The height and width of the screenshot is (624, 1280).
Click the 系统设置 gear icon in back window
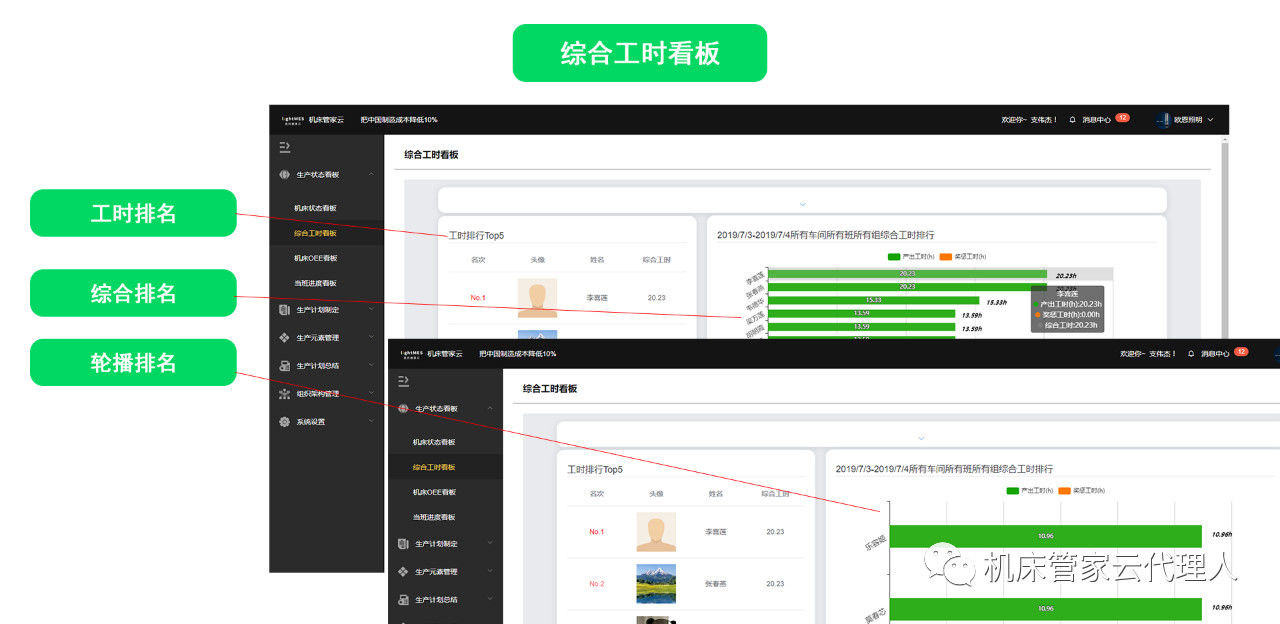point(285,422)
